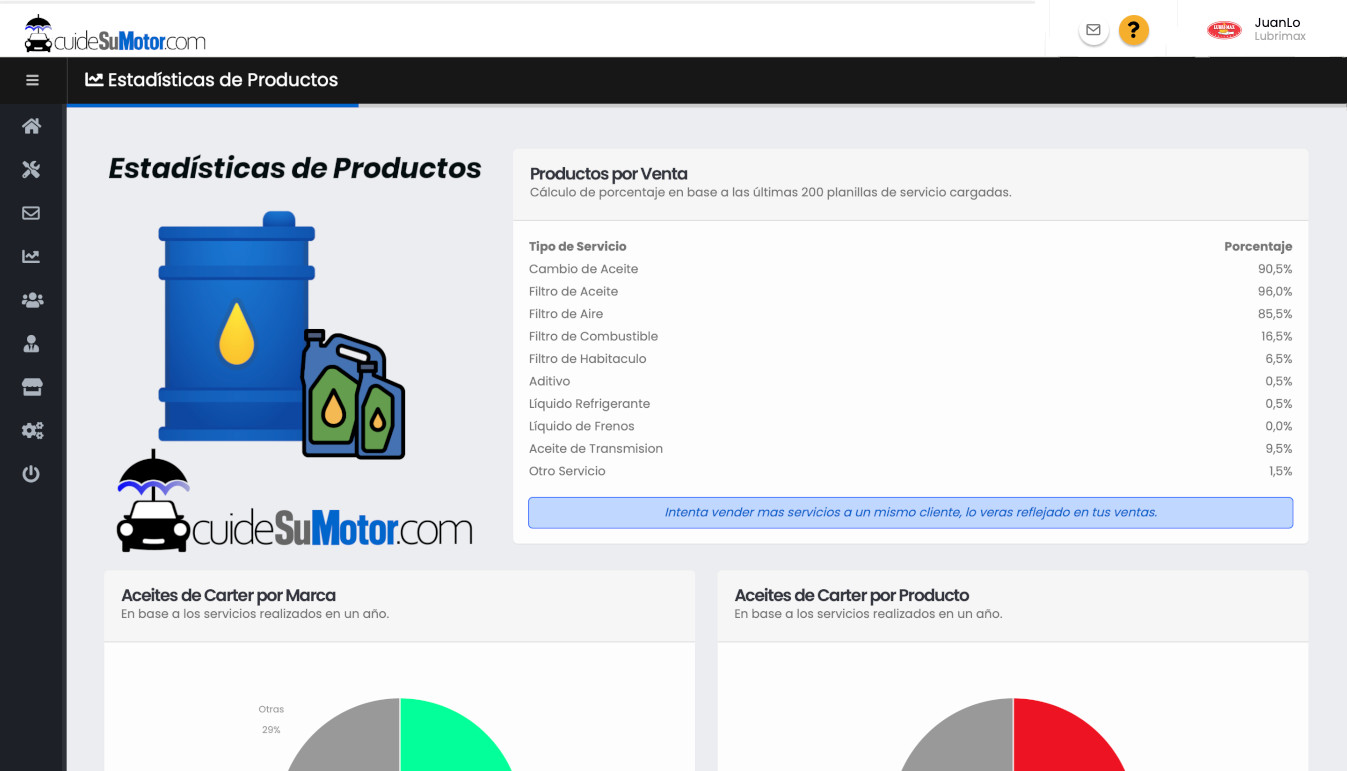Toggle the hamburger sidebar menu
This screenshot has height=771, width=1347.
click(x=32, y=80)
